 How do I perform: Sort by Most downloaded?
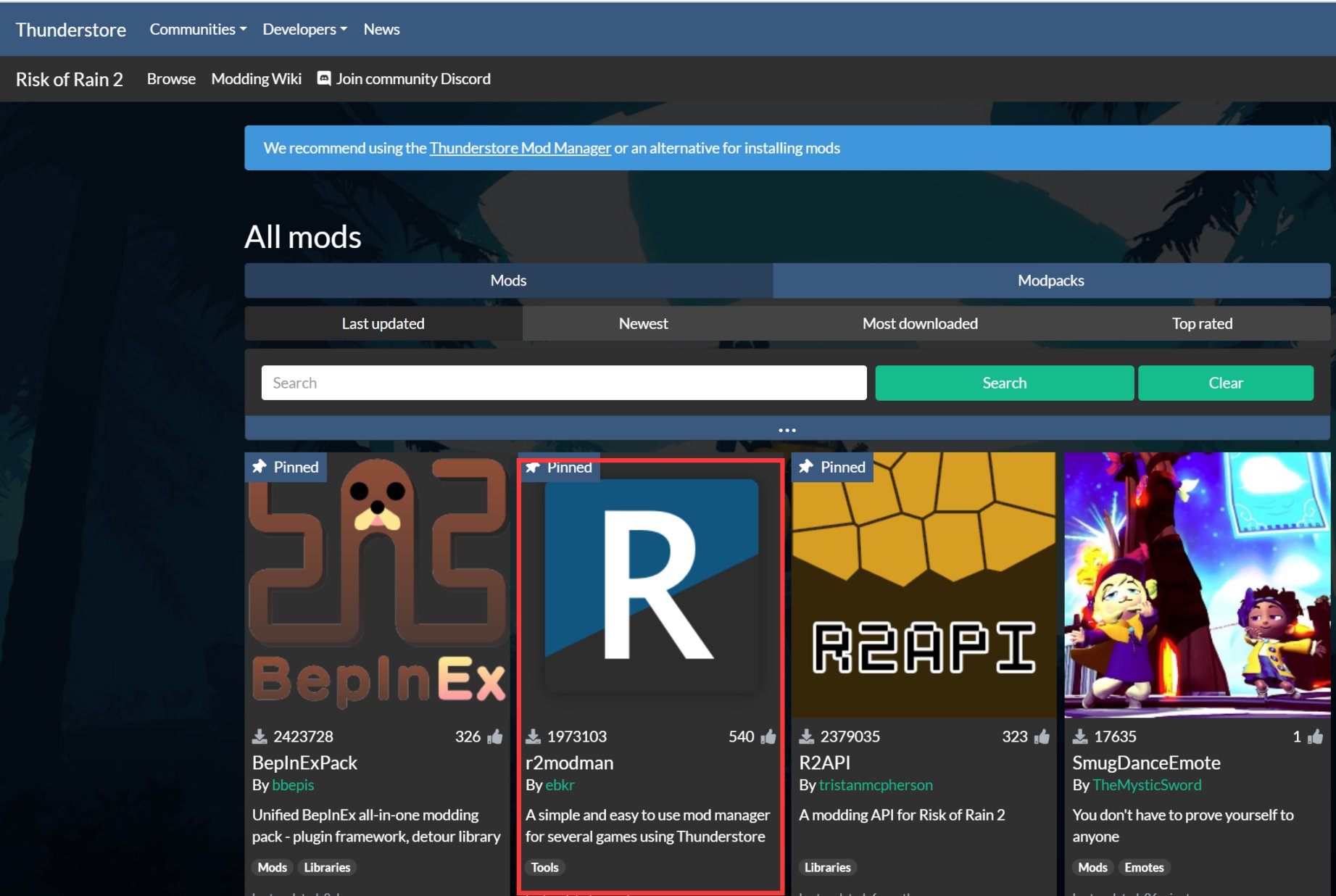[920, 323]
